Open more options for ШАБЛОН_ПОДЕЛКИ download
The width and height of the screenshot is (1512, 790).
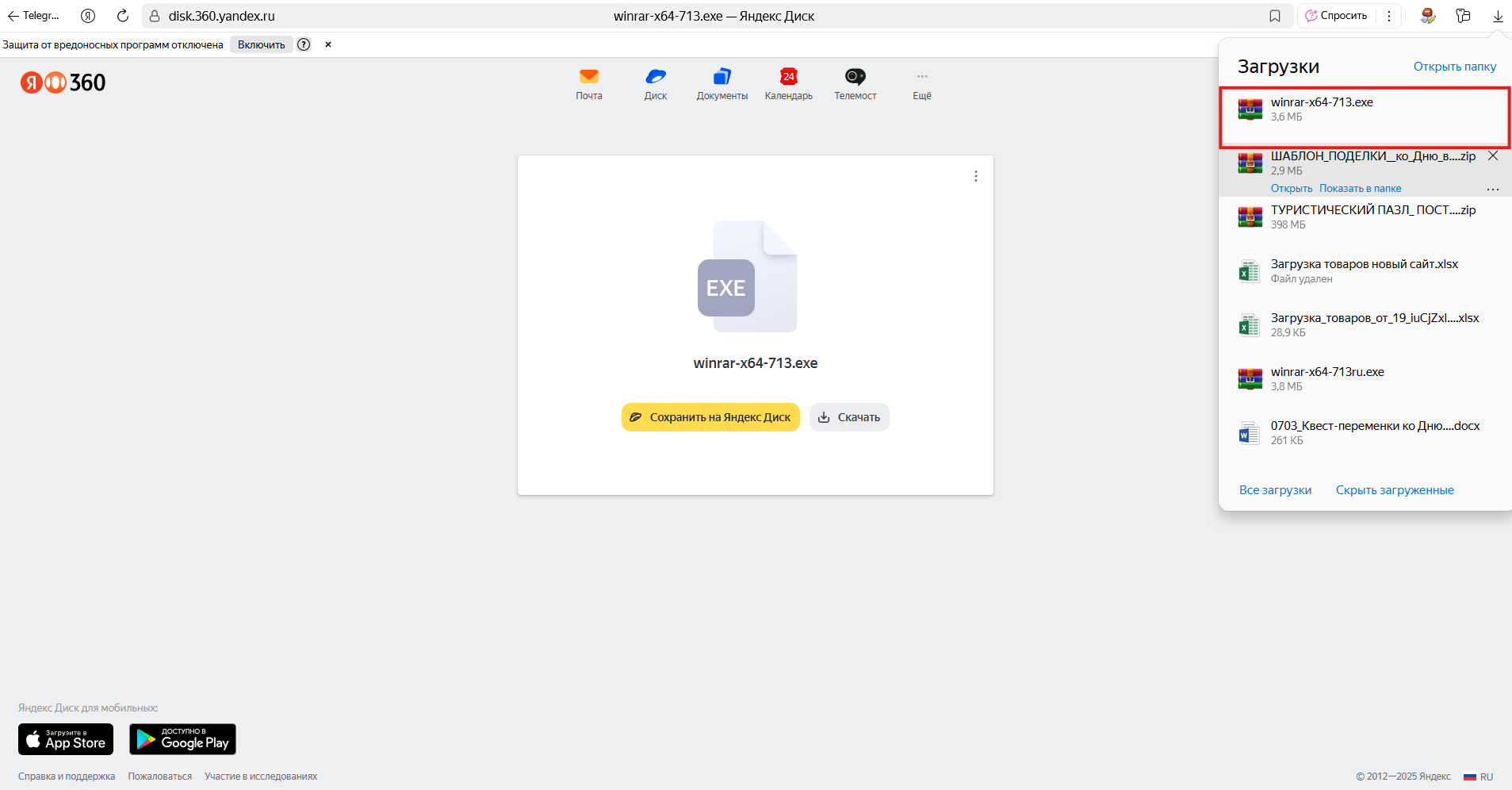point(1492,189)
